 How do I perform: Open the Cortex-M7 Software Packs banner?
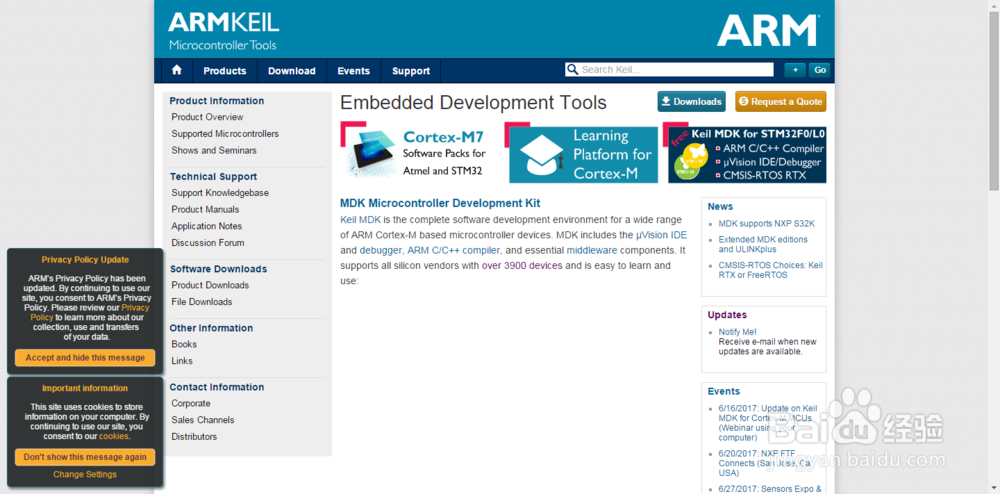coord(418,152)
